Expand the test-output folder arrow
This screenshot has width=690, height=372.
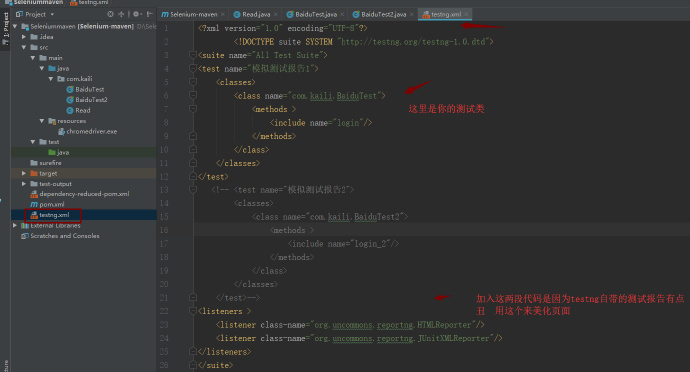click(x=24, y=184)
